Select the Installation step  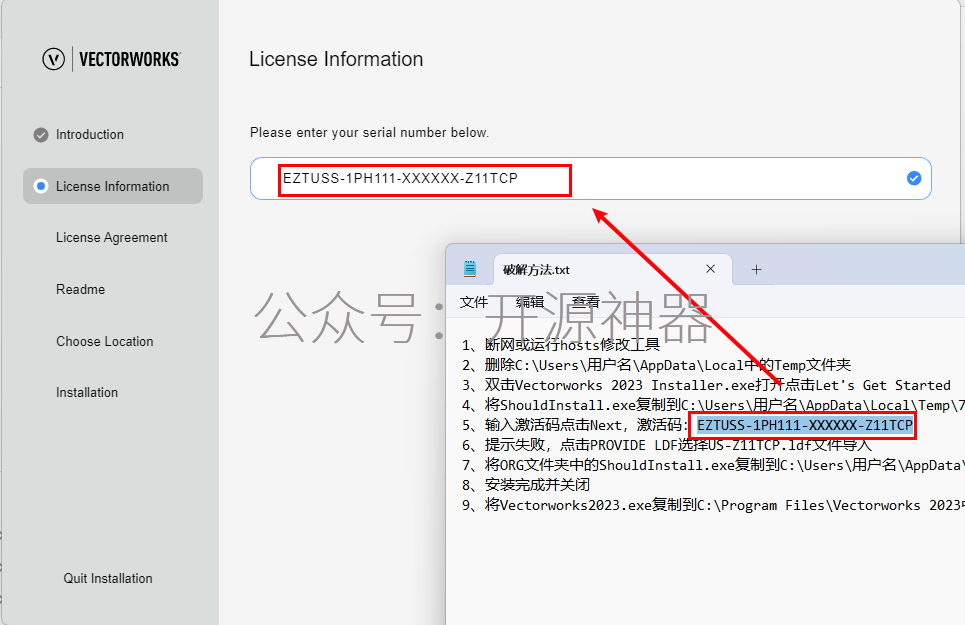pyautogui.click(x=87, y=392)
